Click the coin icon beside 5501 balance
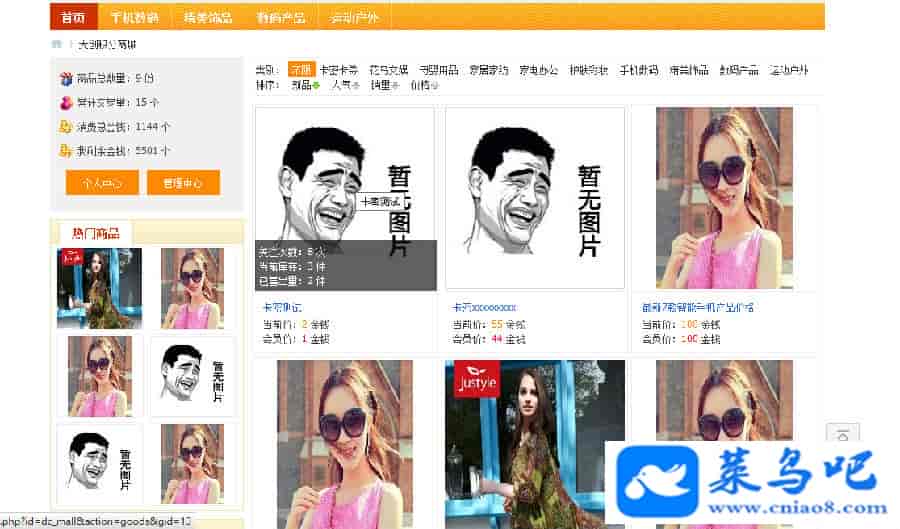The height and width of the screenshot is (529, 900). [66, 151]
